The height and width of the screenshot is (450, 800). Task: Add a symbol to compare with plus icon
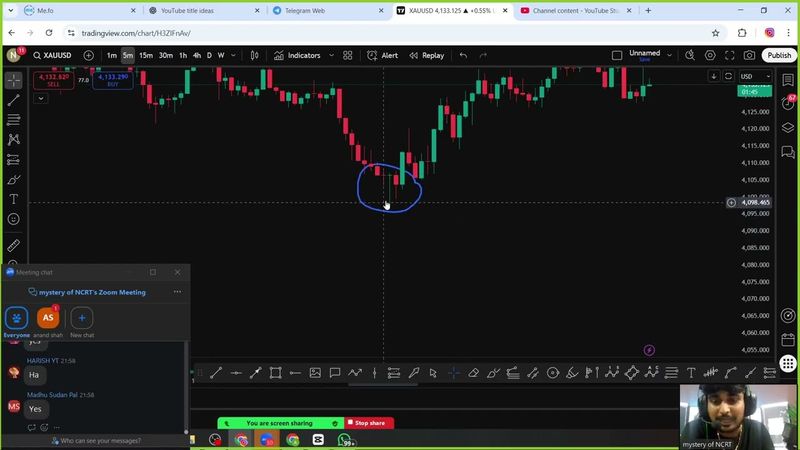pyautogui.click(x=89, y=56)
